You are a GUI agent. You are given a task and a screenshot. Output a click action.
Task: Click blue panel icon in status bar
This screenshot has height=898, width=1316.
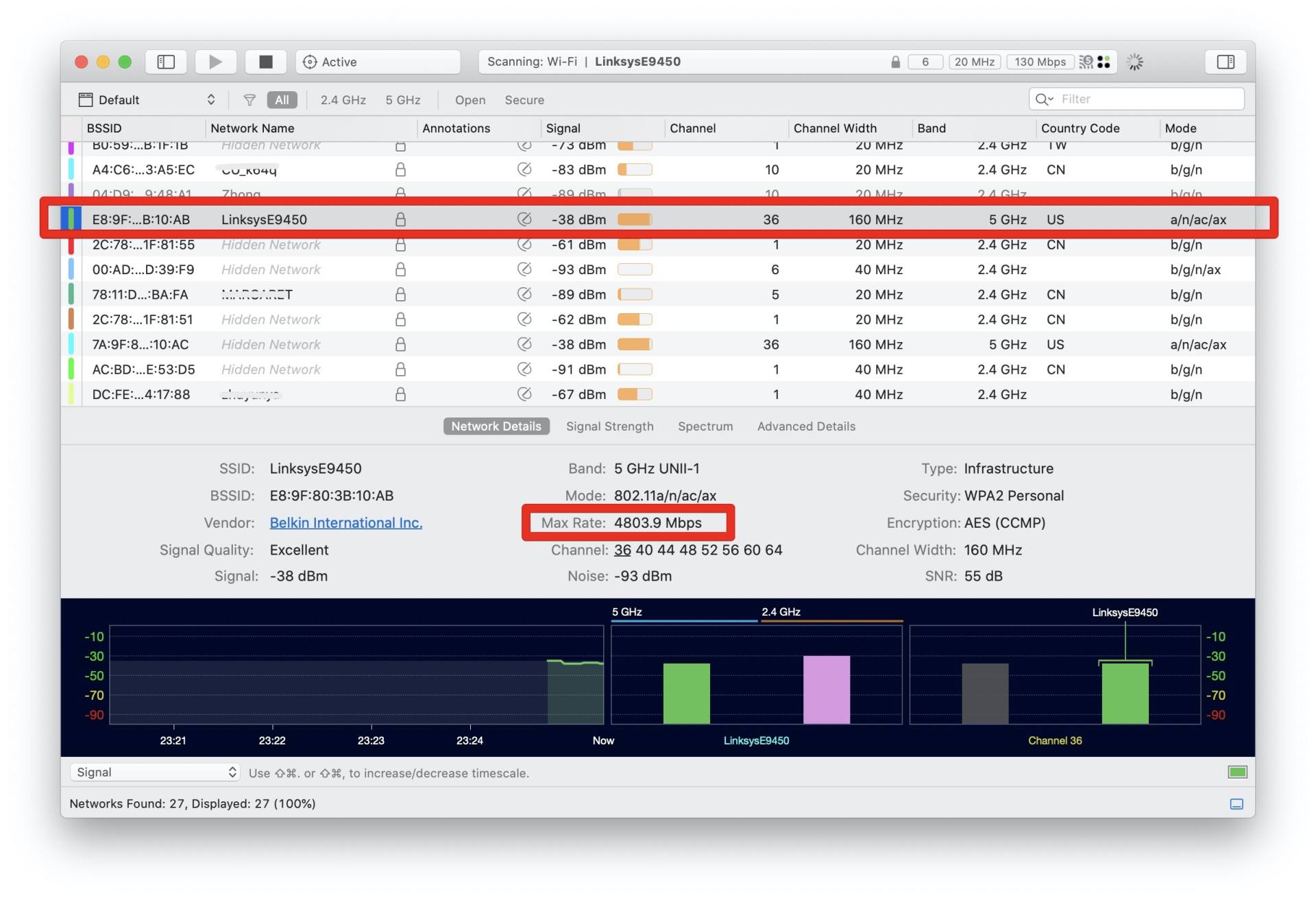click(x=1236, y=804)
